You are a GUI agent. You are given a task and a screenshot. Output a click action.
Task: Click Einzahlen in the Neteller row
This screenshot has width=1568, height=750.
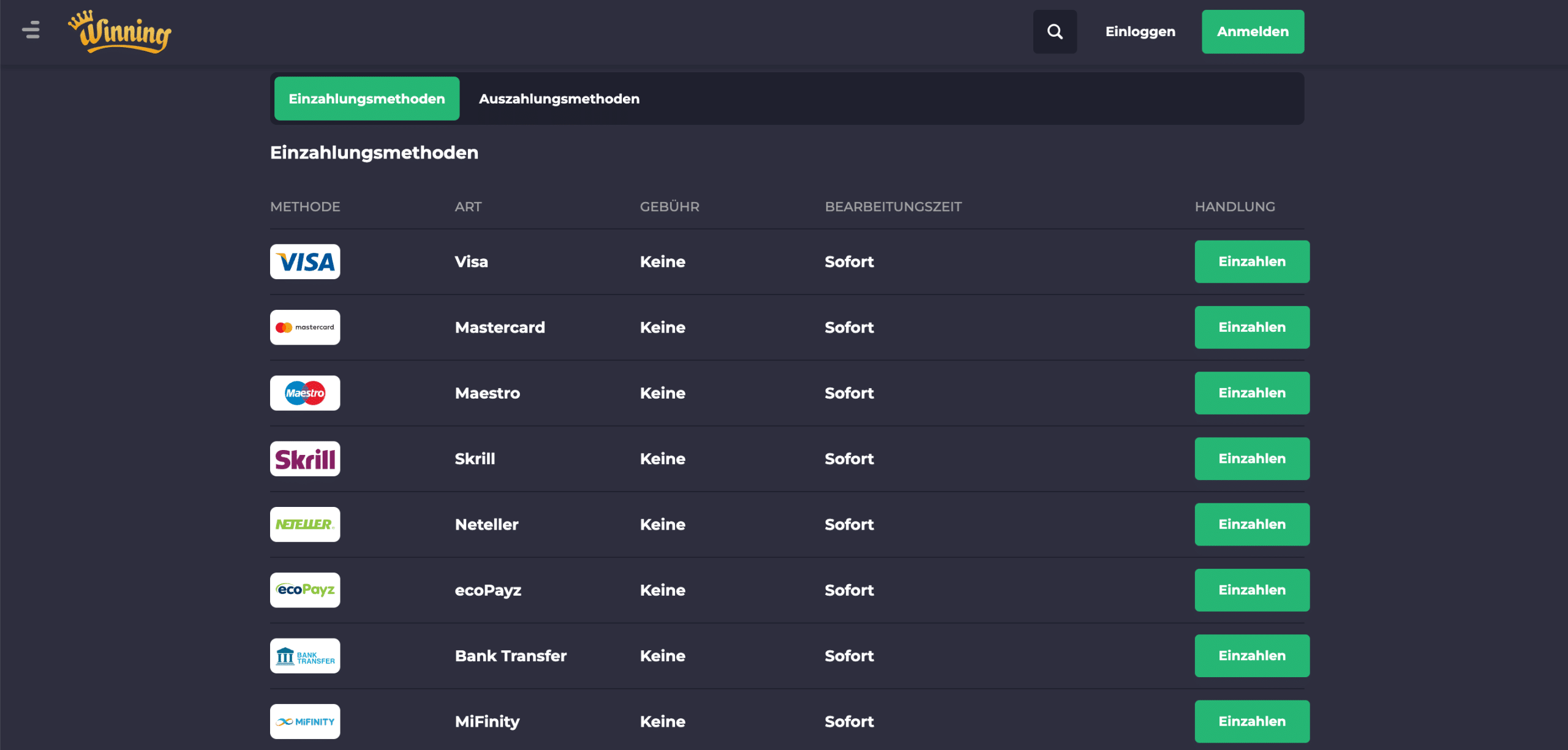pos(1252,525)
